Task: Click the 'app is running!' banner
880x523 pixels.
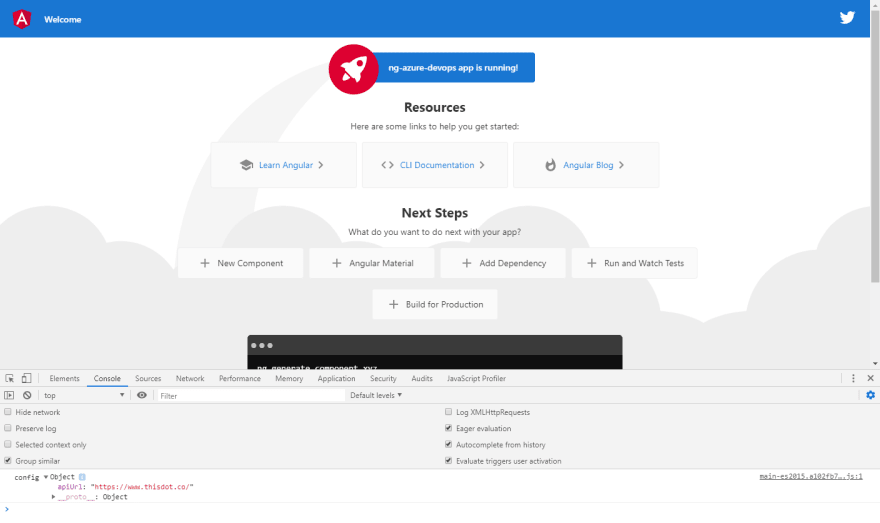Action: 453,67
